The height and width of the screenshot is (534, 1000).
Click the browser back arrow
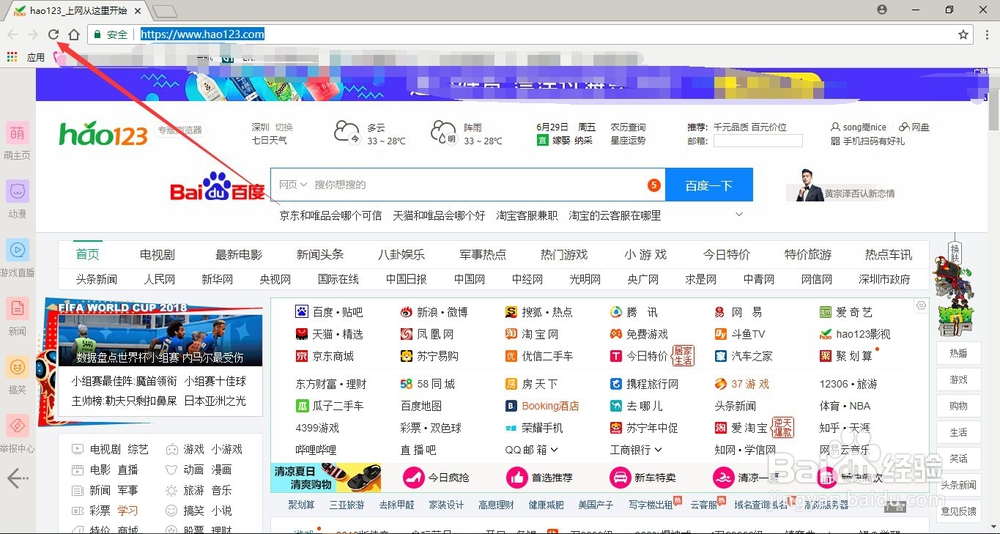click(13, 34)
